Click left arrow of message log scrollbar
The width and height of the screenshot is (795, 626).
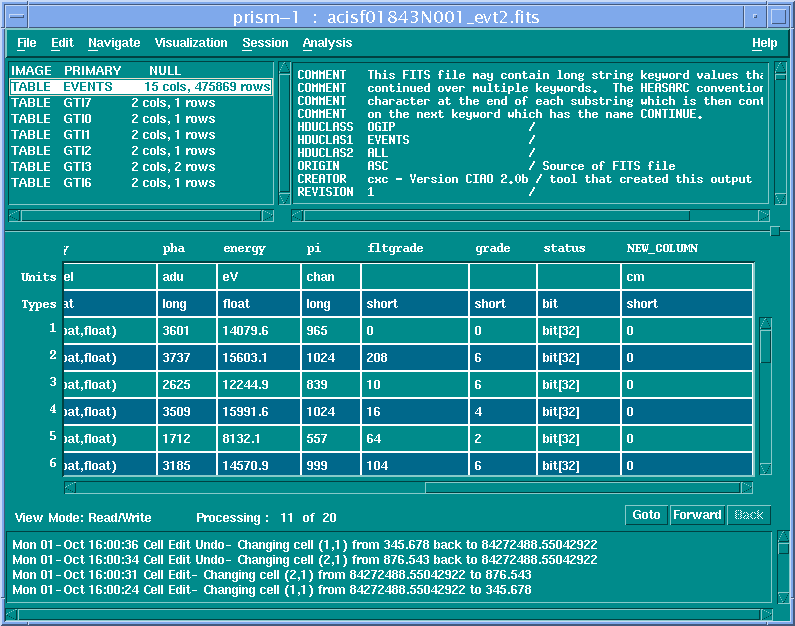12,613
